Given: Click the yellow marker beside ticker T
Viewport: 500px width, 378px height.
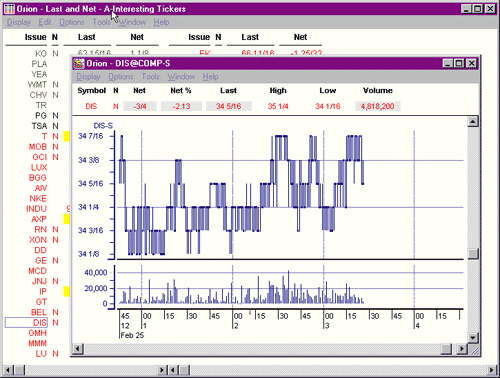Looking at the screenshot, I should pyautogui.click(x=67, y=136).
